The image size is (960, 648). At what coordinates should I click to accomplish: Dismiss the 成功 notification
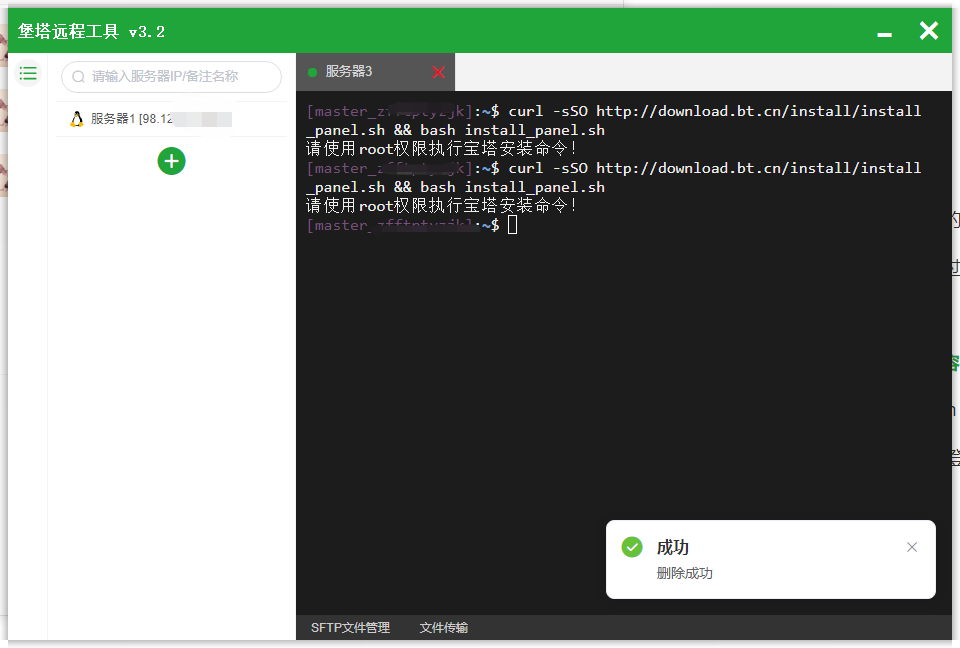click(x=912, y=547)
